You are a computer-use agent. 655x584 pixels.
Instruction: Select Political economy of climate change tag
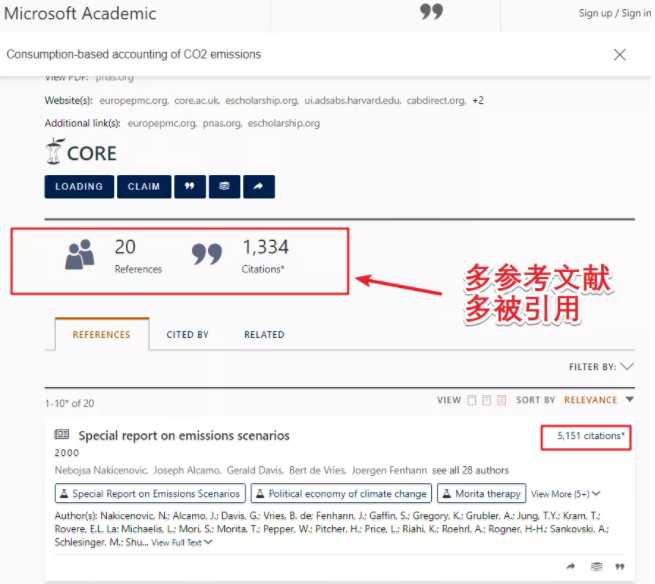341,493
